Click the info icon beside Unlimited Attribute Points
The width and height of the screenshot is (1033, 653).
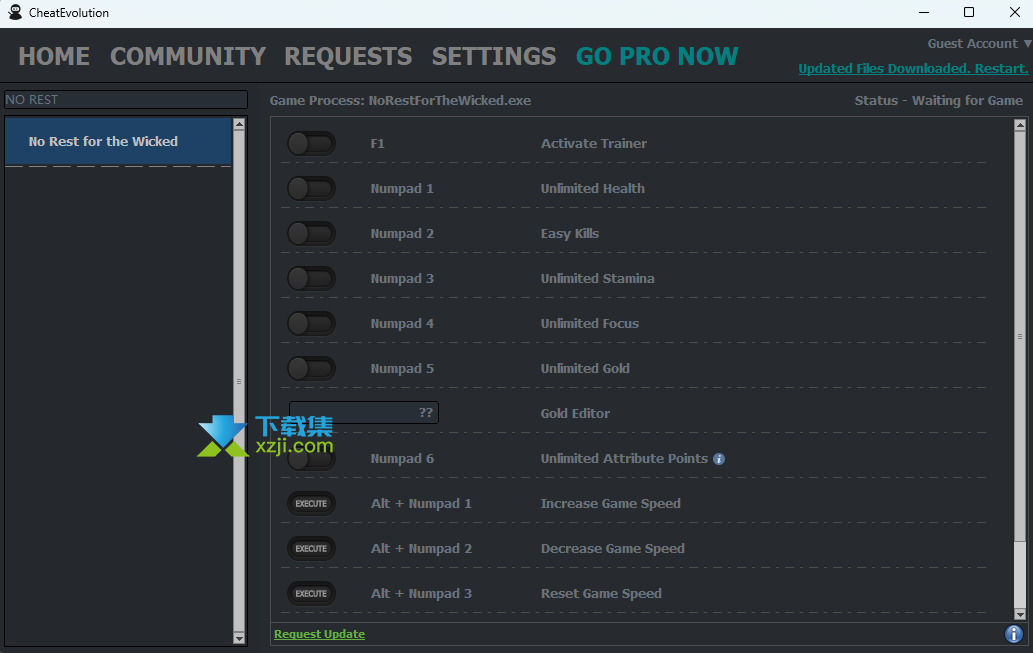(719, 459)
